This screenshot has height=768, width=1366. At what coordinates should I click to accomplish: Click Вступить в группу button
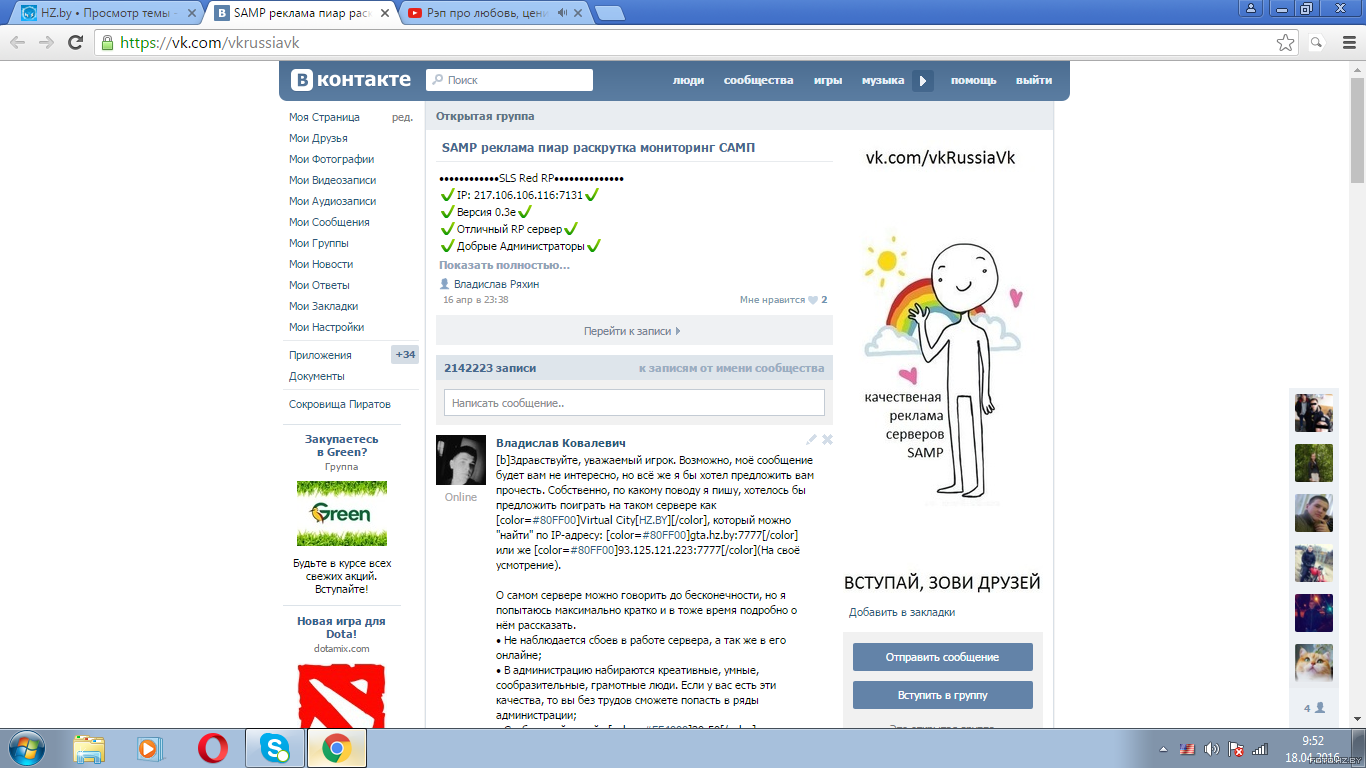[x=942, y=695]
